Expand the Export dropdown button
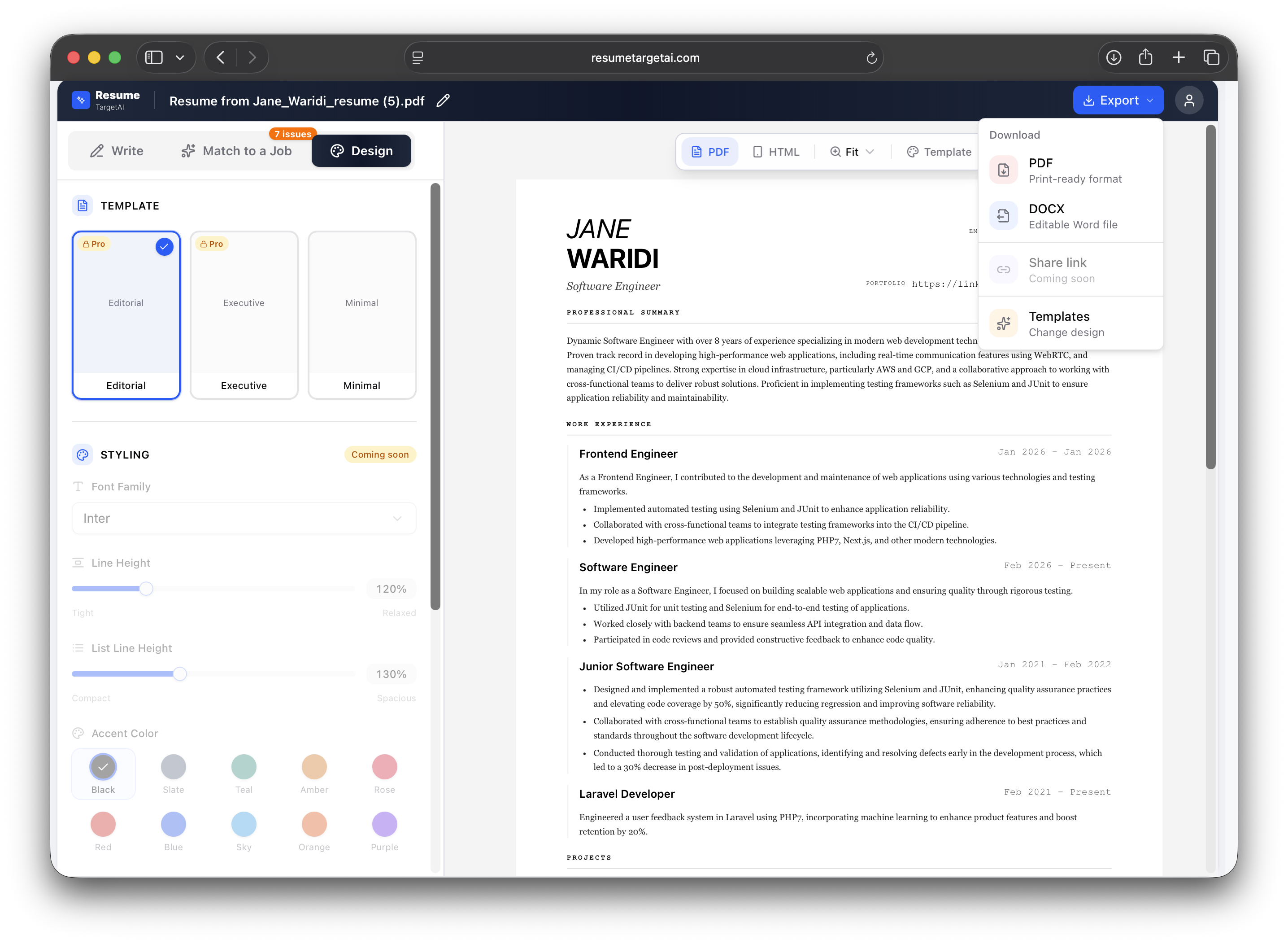 [x=1118, y=101]
